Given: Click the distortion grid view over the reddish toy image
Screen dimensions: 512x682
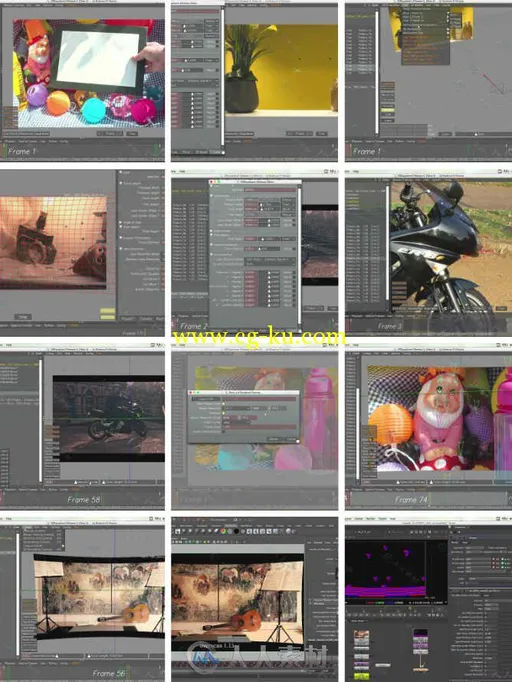Looking at the screenshot, I should [53, 241].
